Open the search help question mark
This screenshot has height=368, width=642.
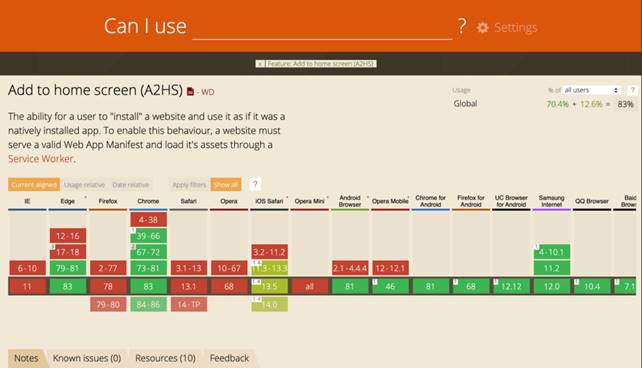point(462,26)
